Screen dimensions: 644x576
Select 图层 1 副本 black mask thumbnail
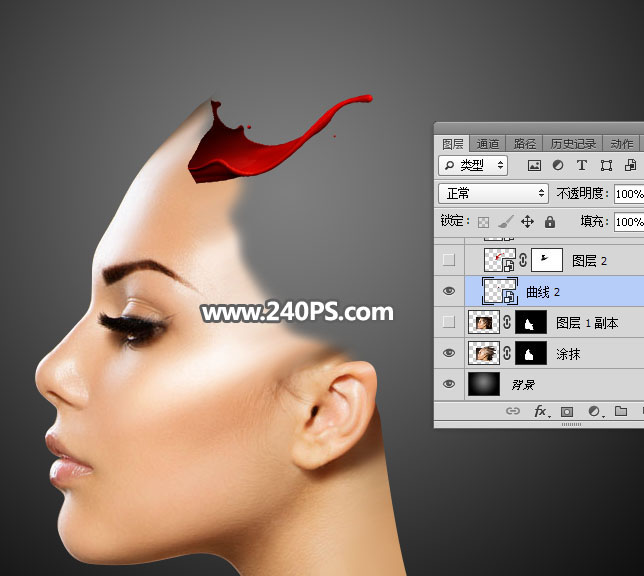[531, 322]
